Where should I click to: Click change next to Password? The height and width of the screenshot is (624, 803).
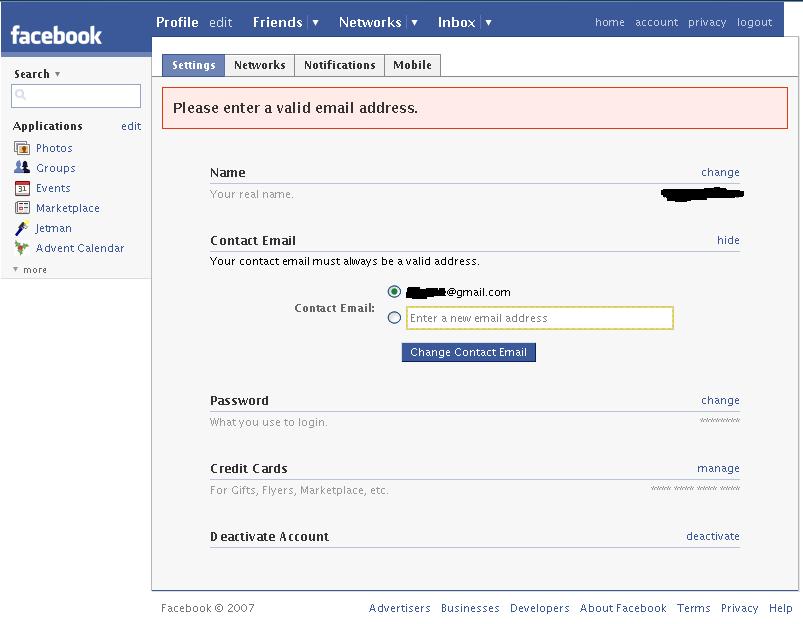pyautogui.click(x=720, y=400)
